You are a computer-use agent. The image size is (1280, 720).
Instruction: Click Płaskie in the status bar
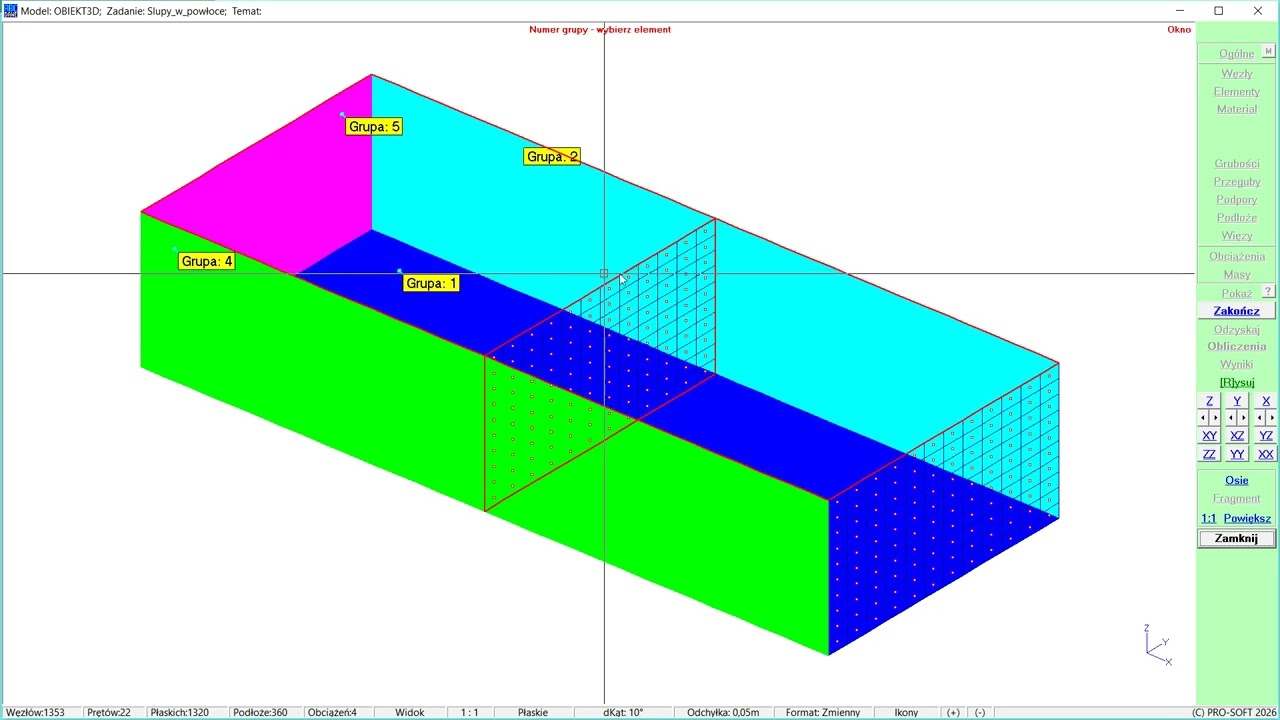coord(533,712)
